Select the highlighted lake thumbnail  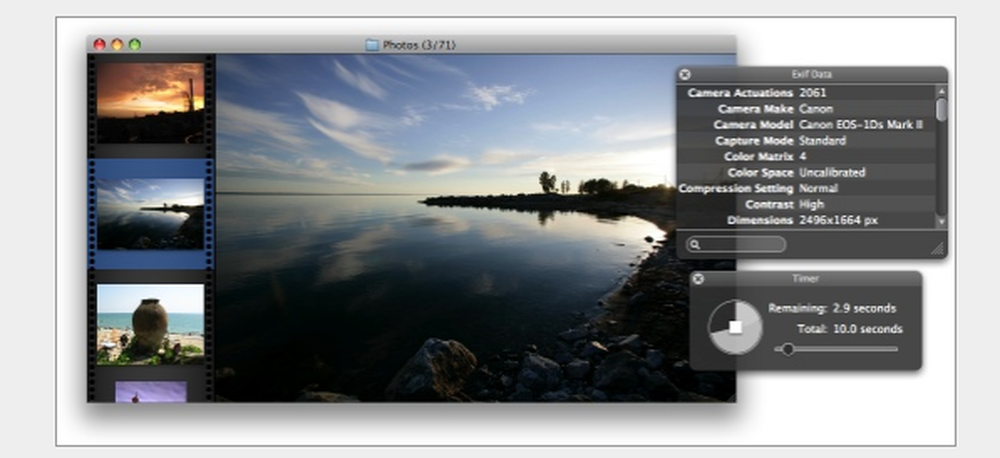[151, 214]
